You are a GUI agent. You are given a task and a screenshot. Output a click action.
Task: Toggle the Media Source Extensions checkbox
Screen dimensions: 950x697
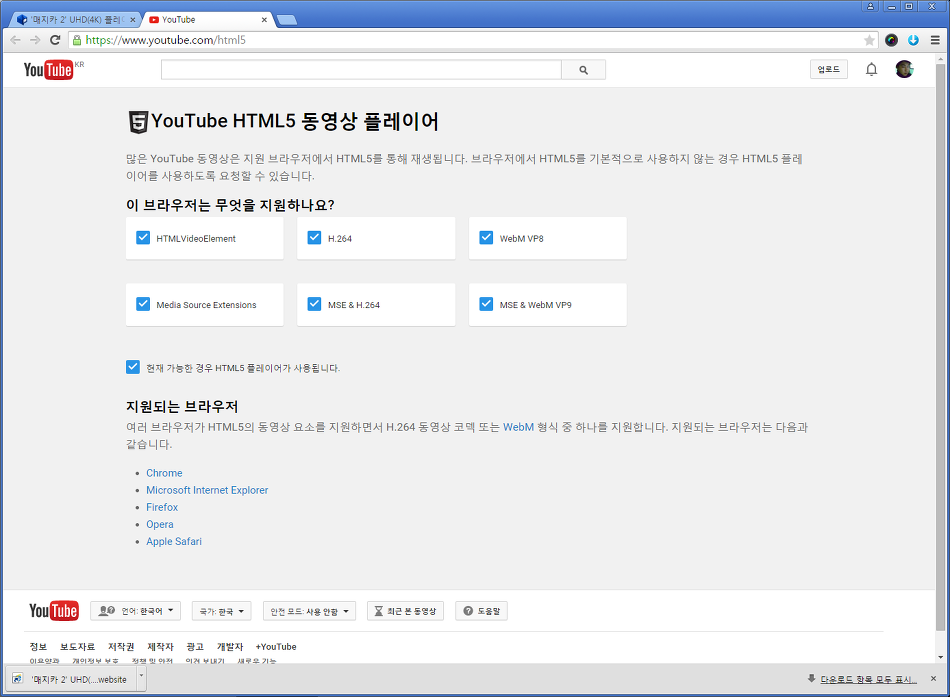click(143, 304)
